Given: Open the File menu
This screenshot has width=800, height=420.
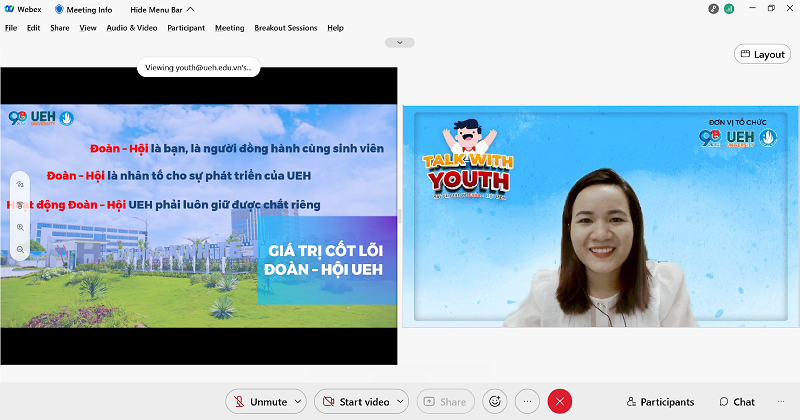Looking at the screenshot, I should tap(11, 28).
